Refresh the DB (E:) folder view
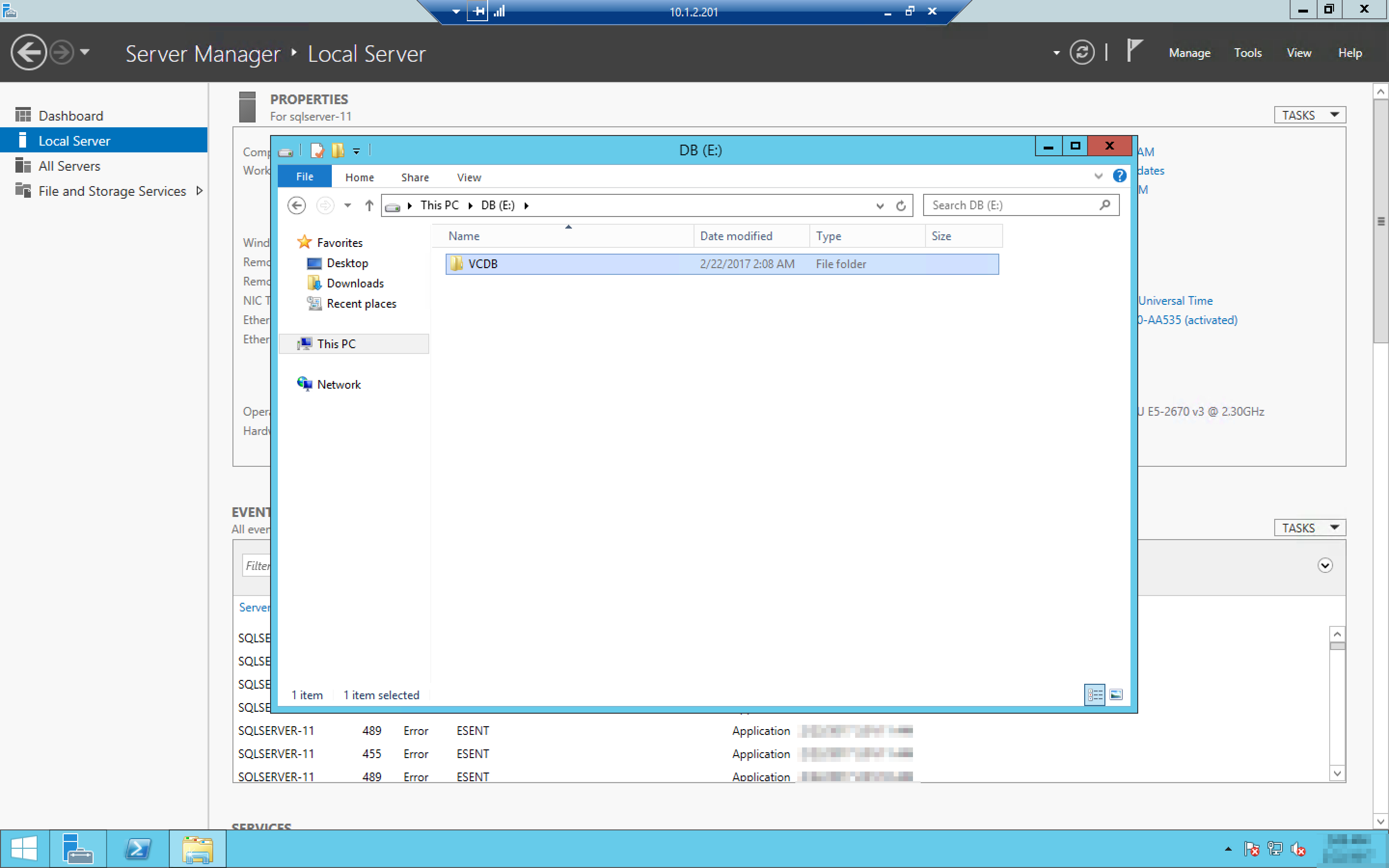The image size is (1389, 868). pos(900,205)
